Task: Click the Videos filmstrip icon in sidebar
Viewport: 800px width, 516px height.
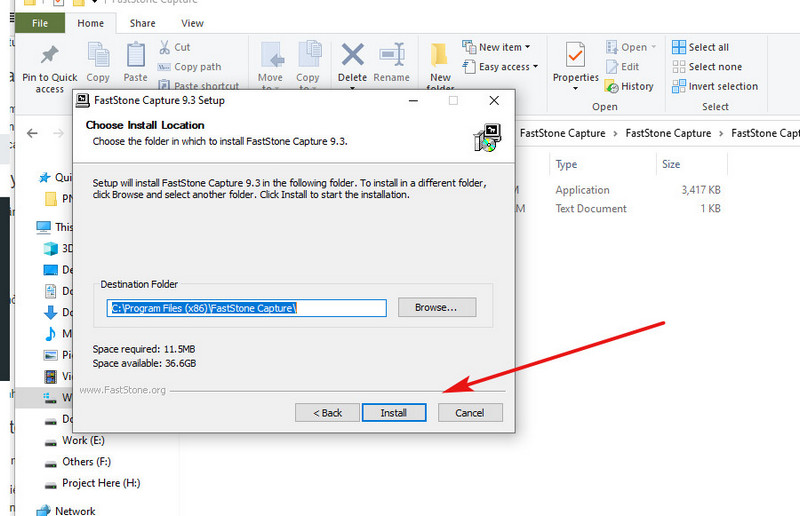Action: coord(51,377)
